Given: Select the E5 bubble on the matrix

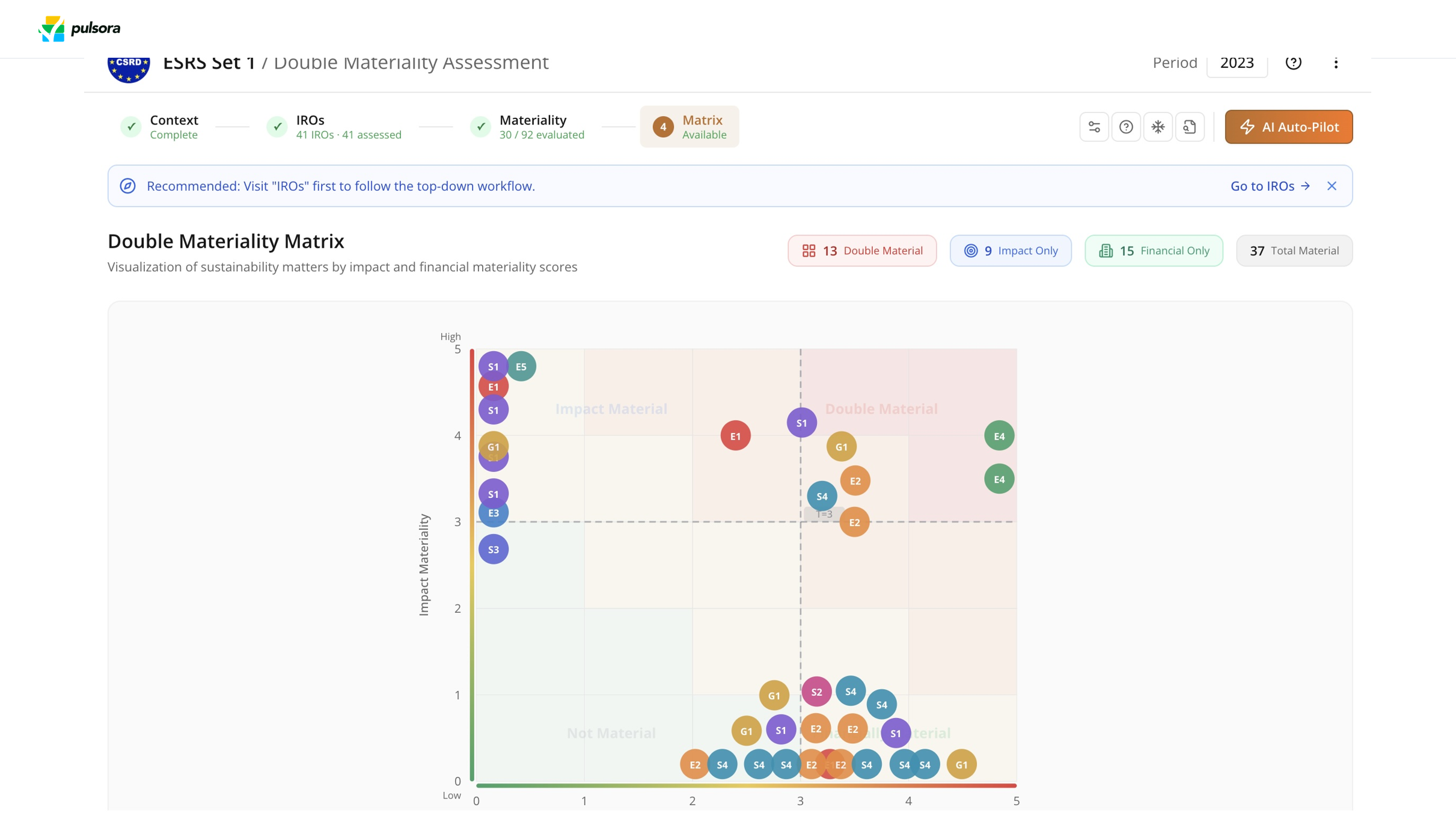Looking at the screenshot, I should 521,366.
